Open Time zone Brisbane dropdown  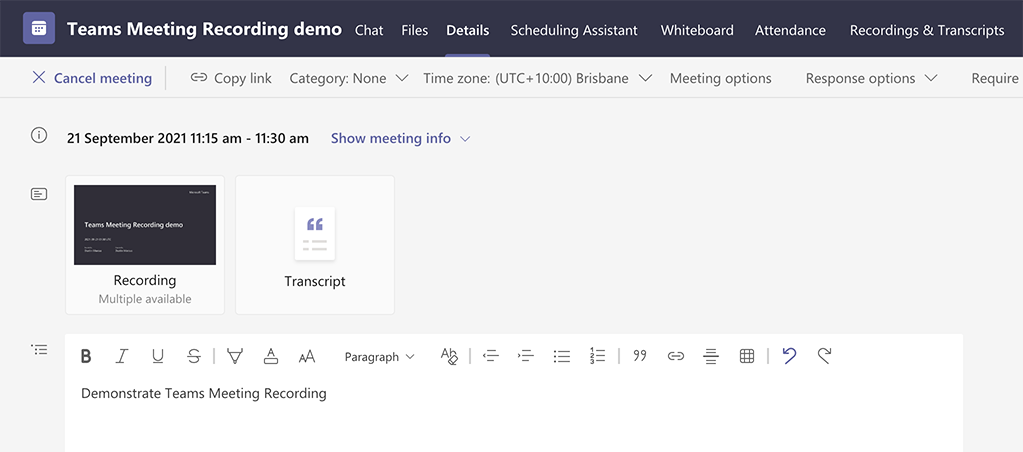(538, 78)
